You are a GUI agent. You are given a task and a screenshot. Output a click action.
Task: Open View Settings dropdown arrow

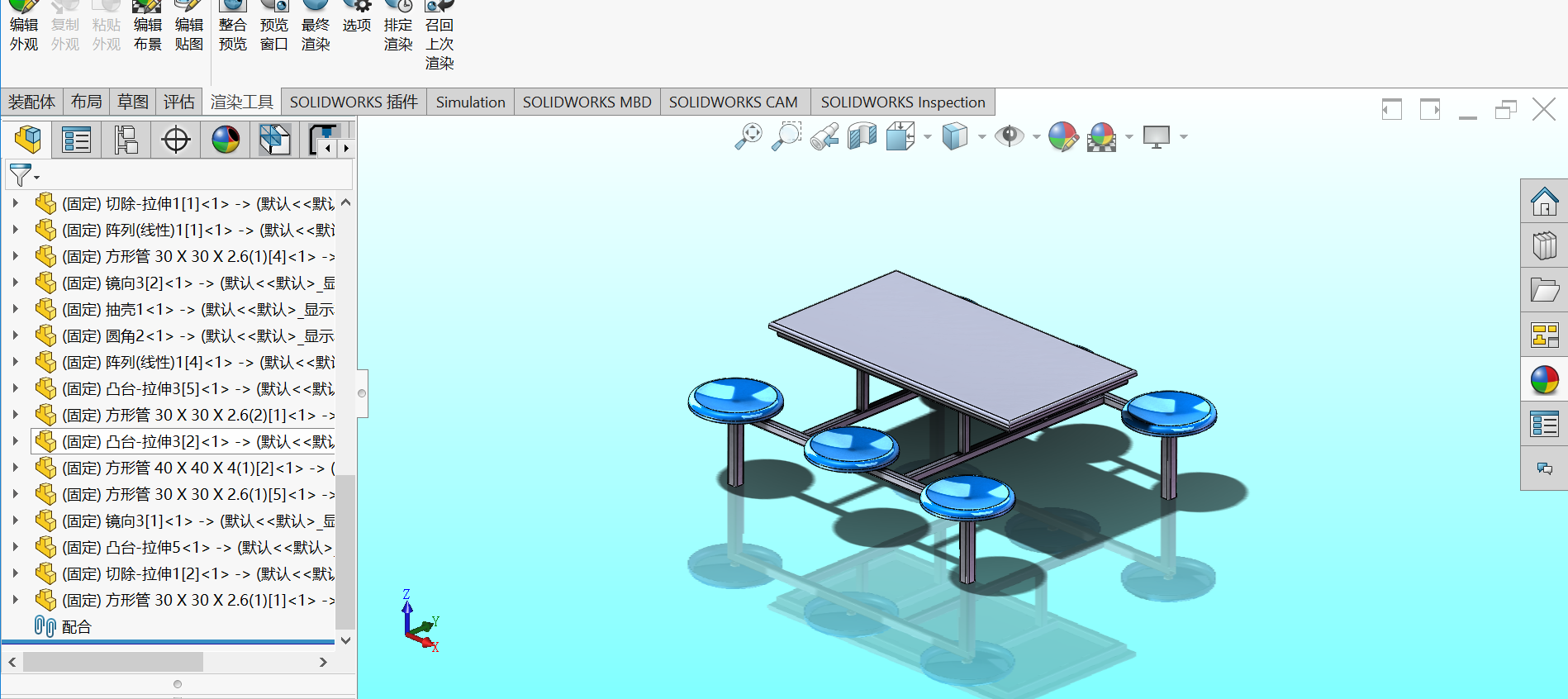(1183, 137)
